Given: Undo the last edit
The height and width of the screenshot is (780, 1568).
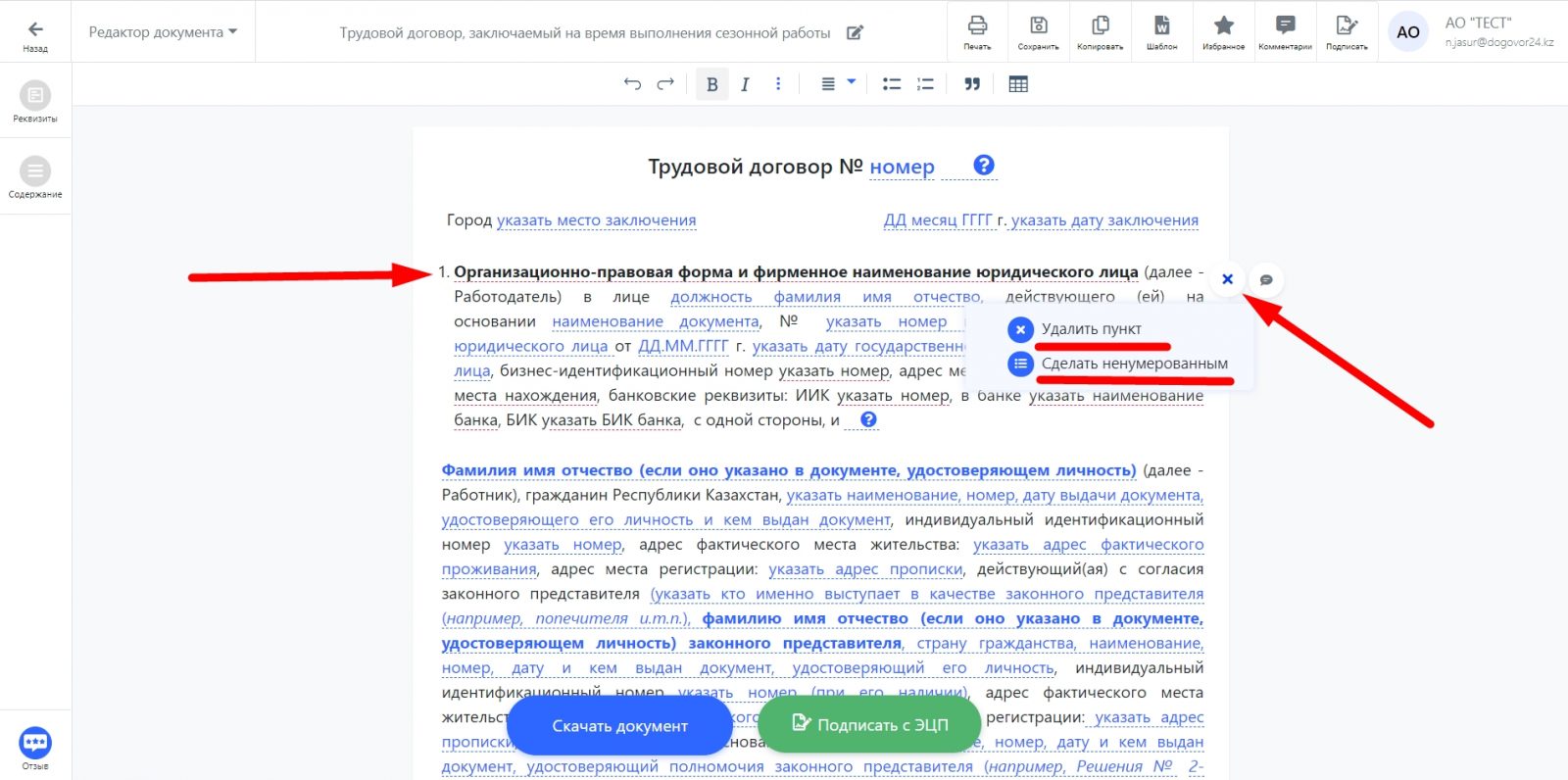Looking at the screenshot, I should click(632, 84).
